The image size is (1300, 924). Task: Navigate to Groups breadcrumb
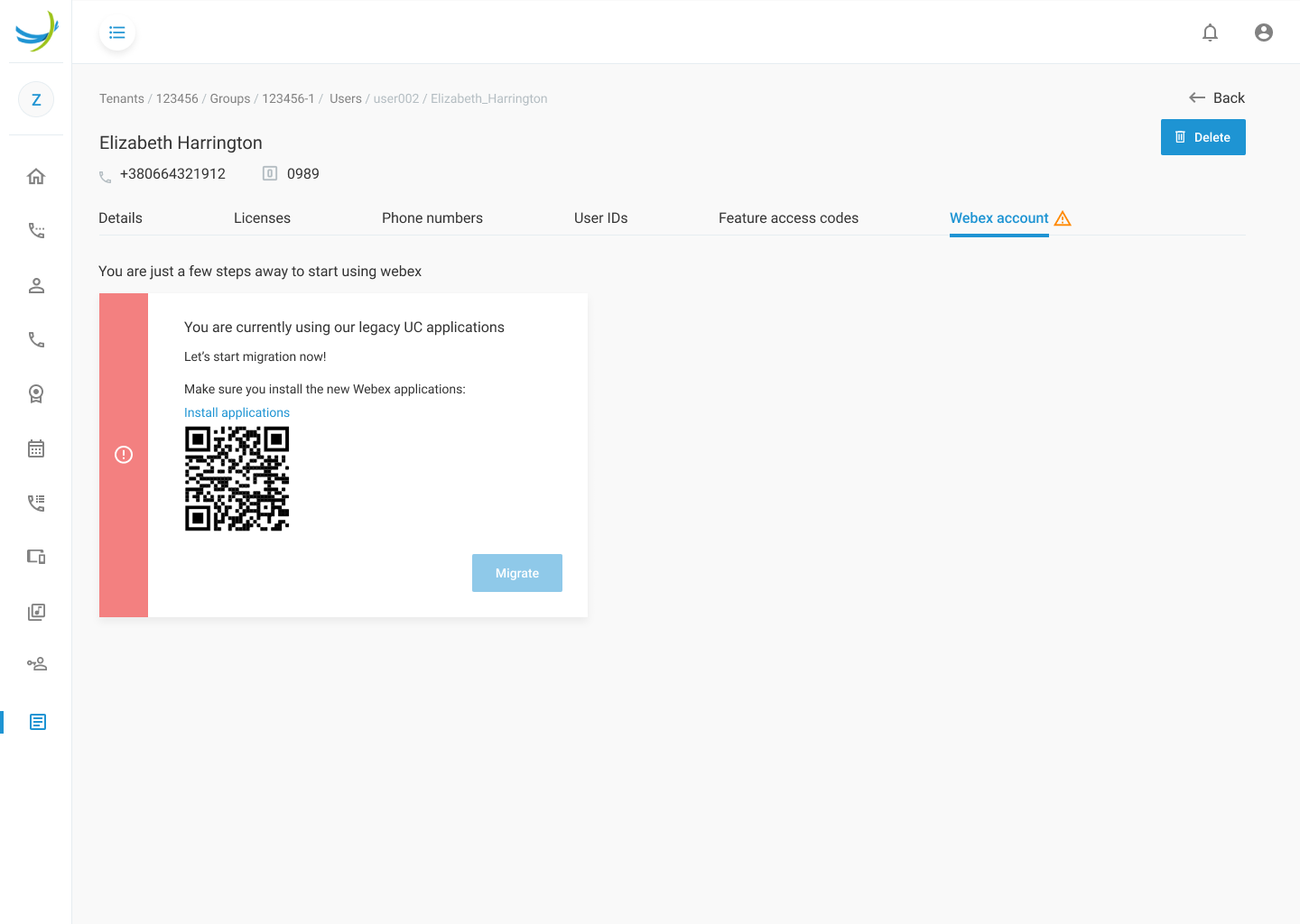[x=230, y=98]
